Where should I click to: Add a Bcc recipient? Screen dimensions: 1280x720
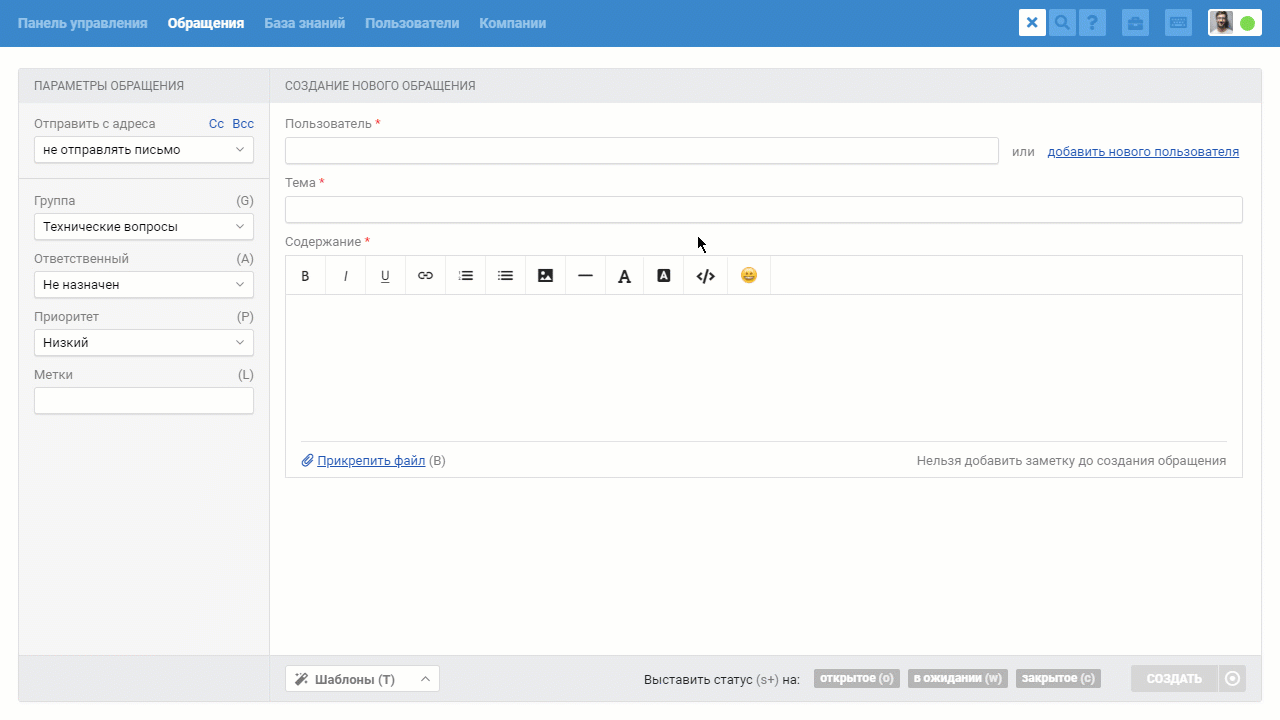click(x=243, y=124)
